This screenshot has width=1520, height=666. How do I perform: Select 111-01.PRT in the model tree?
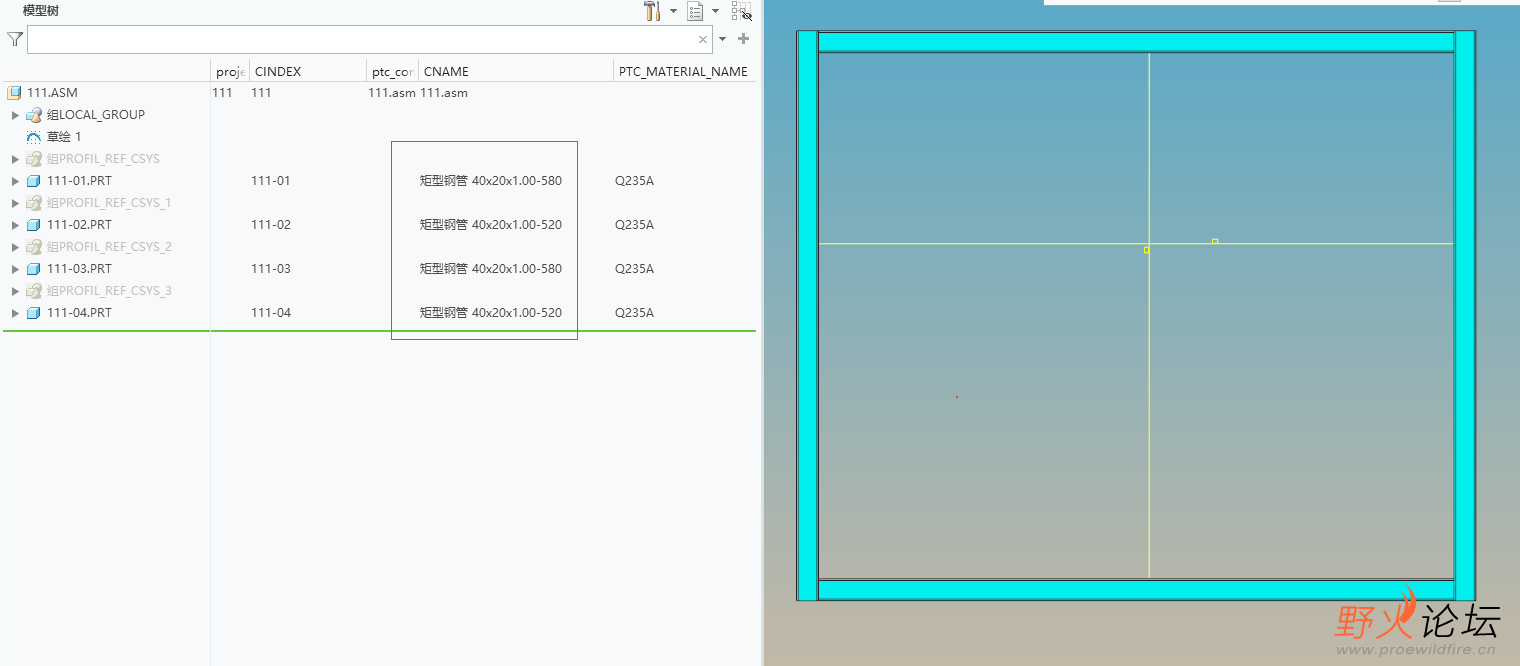pyautogui.click(x=79, y=181)
